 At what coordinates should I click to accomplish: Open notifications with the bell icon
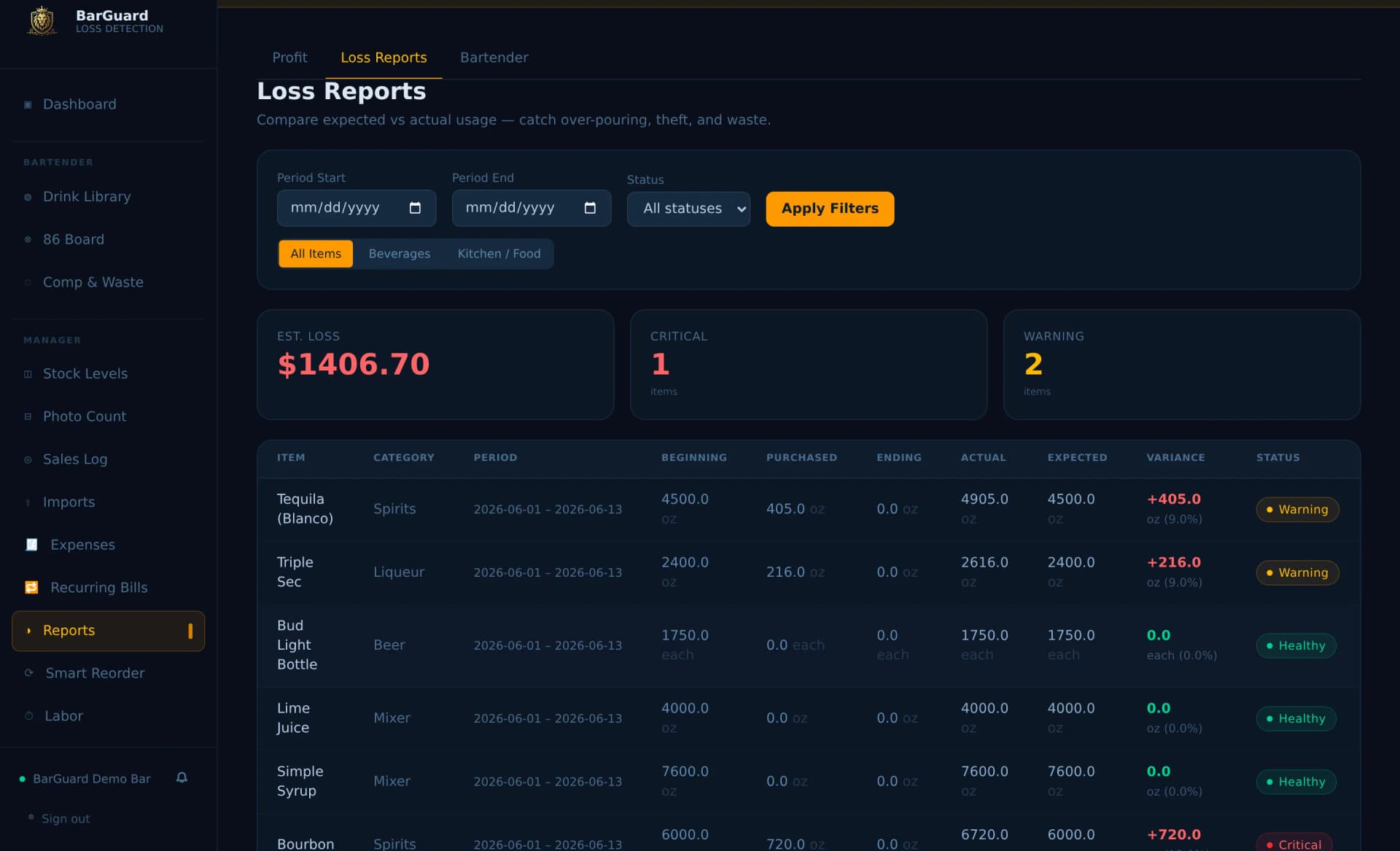point(182,778)
